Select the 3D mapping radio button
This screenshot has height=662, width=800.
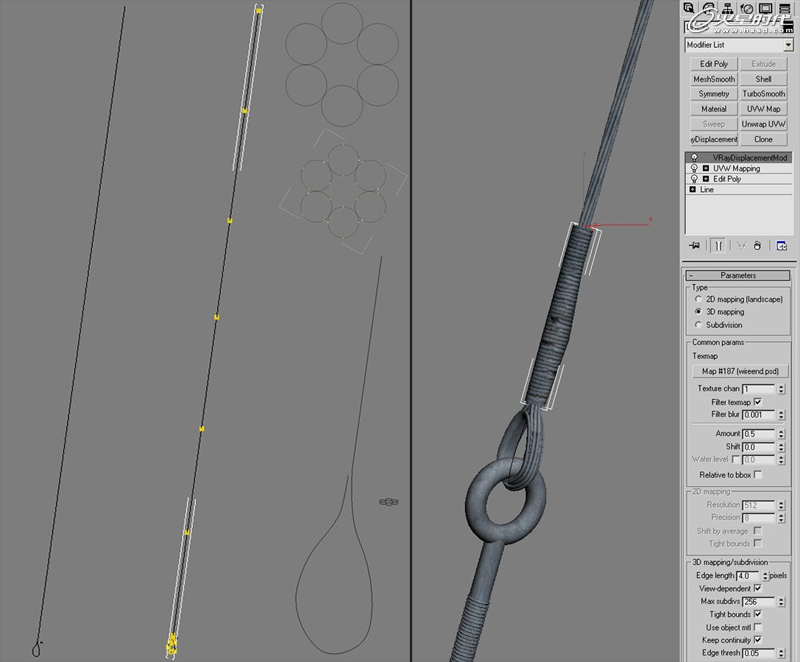pyautogui.click(x=700, y=312)
